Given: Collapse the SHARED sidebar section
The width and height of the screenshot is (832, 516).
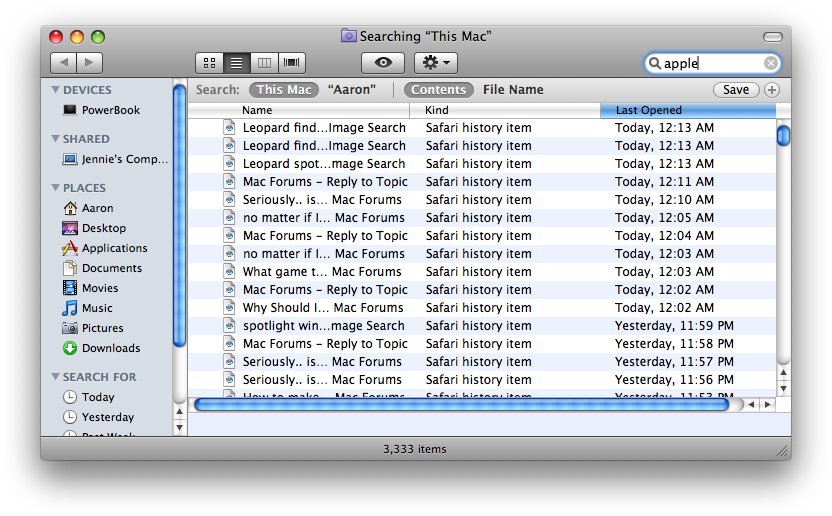Looking at the screenshot, I should [x=55, y=139].
